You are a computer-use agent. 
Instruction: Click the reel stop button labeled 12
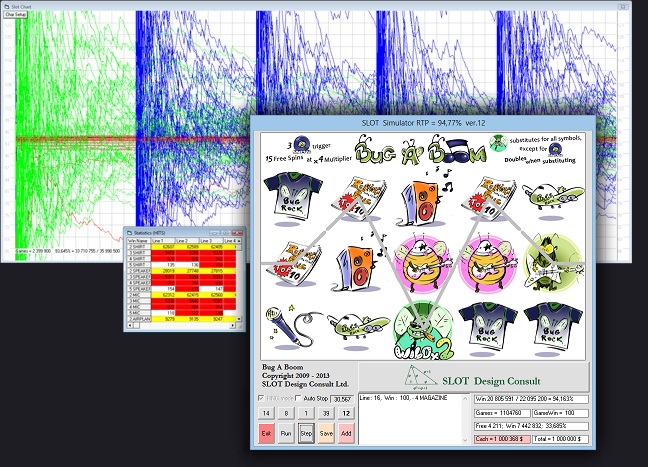pos(346,413)
